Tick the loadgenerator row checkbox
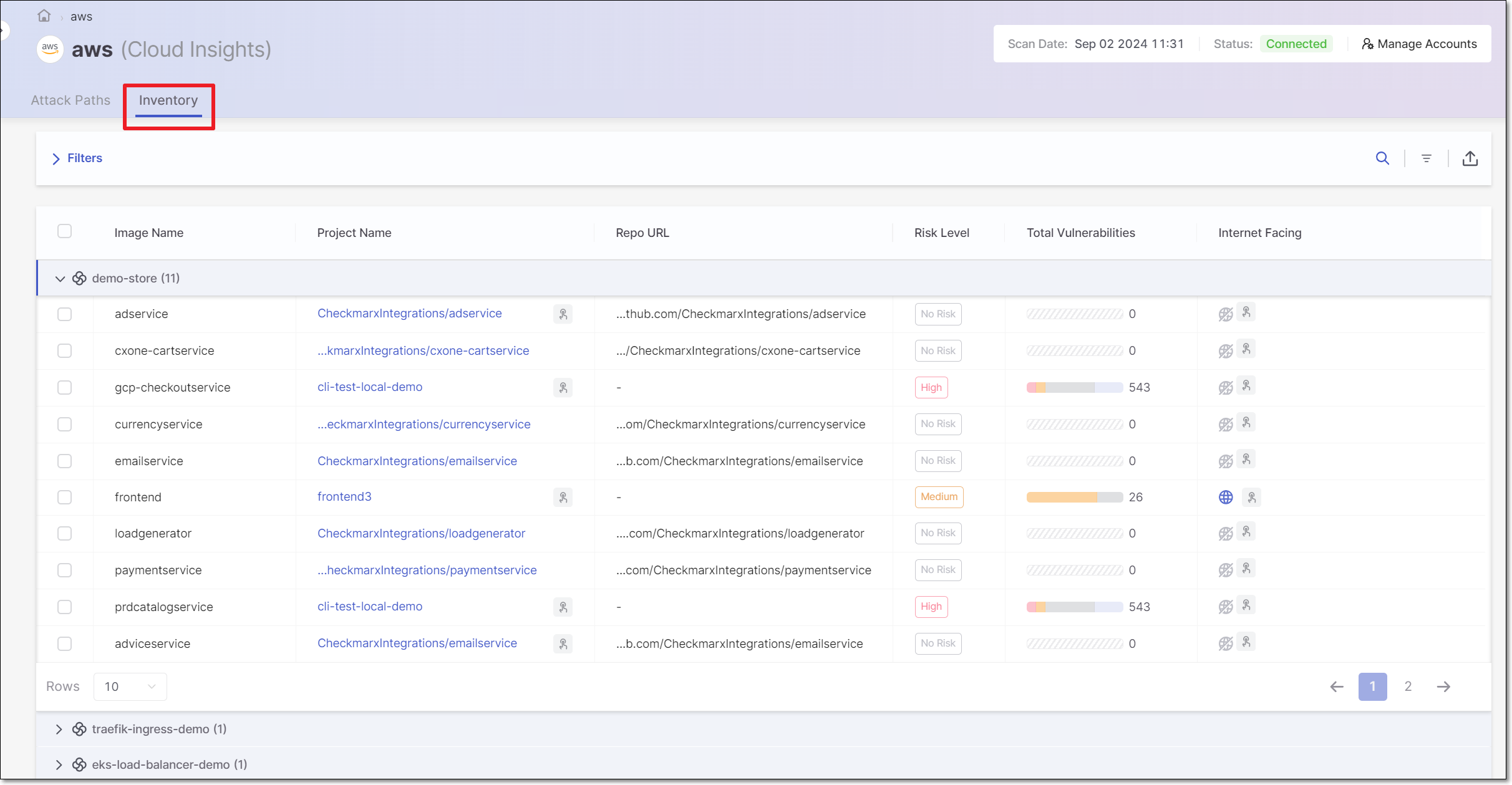This screenshot has width=1512, height=785. point(64,534)
